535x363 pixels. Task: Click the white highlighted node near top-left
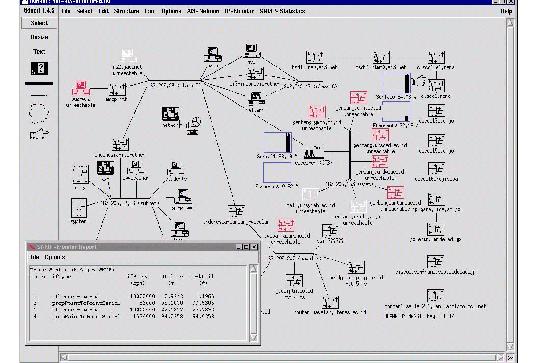127,55
